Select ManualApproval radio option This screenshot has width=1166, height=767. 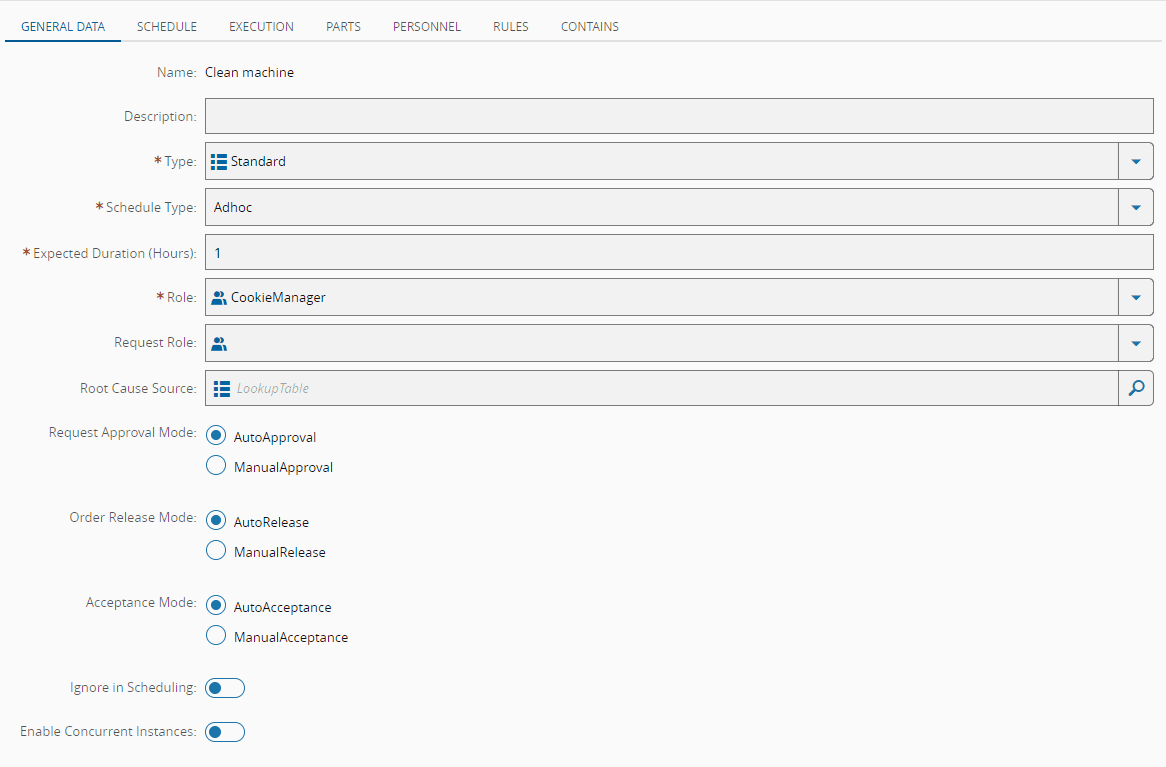216,466
